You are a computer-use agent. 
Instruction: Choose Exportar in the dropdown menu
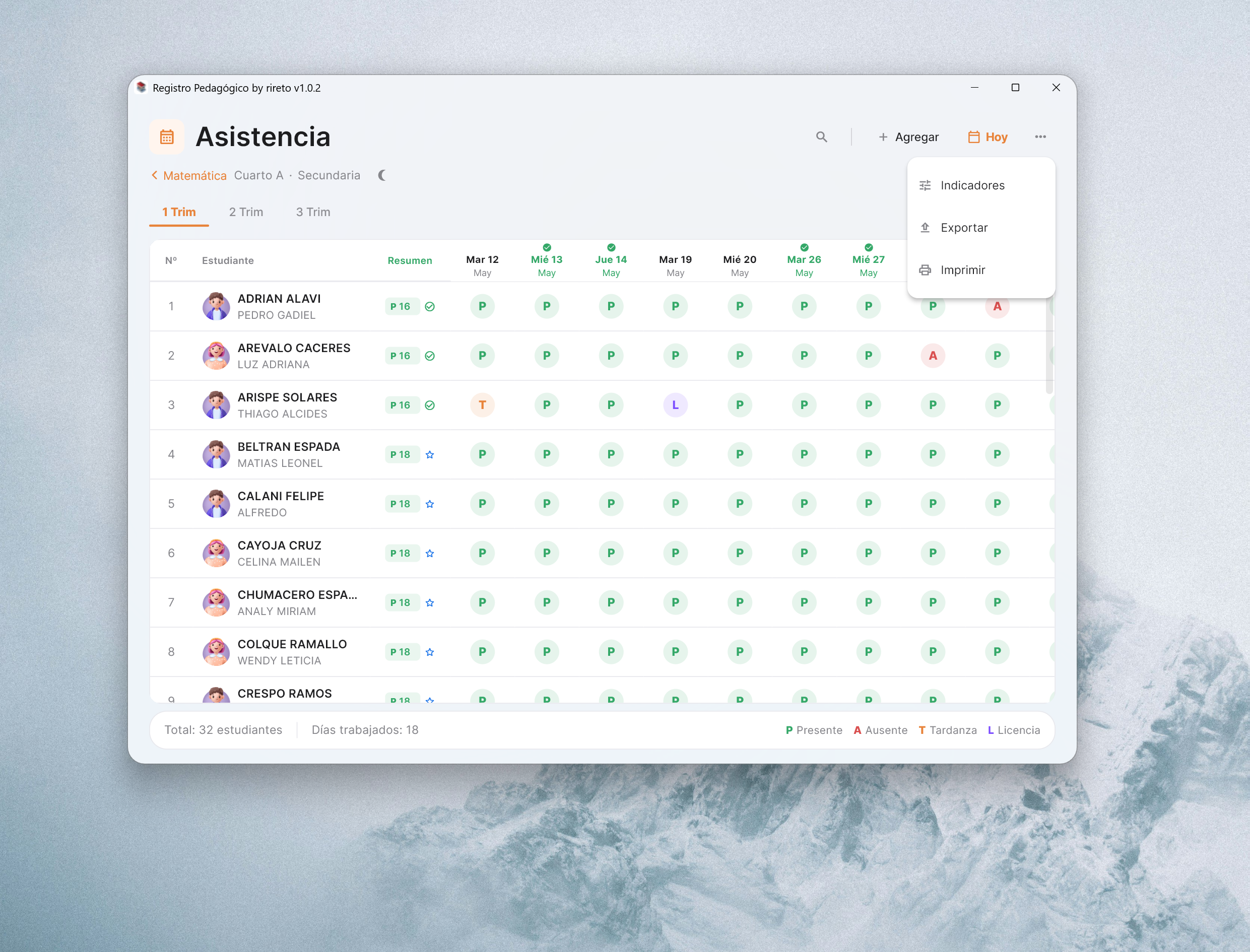click(981, 227)
